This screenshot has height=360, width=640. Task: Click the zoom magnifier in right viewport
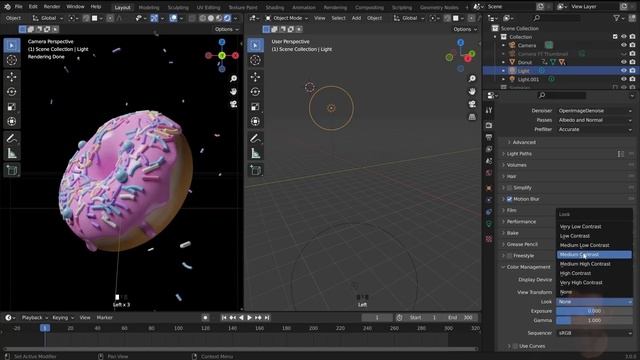pos(472,78)
